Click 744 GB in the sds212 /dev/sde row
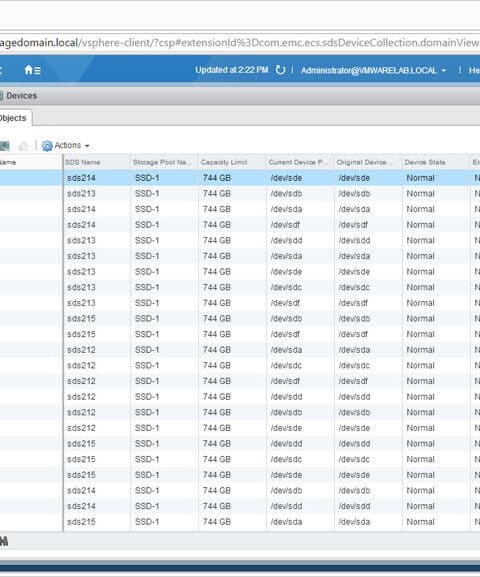Screen dimensions: 480x577 (216, 428)
